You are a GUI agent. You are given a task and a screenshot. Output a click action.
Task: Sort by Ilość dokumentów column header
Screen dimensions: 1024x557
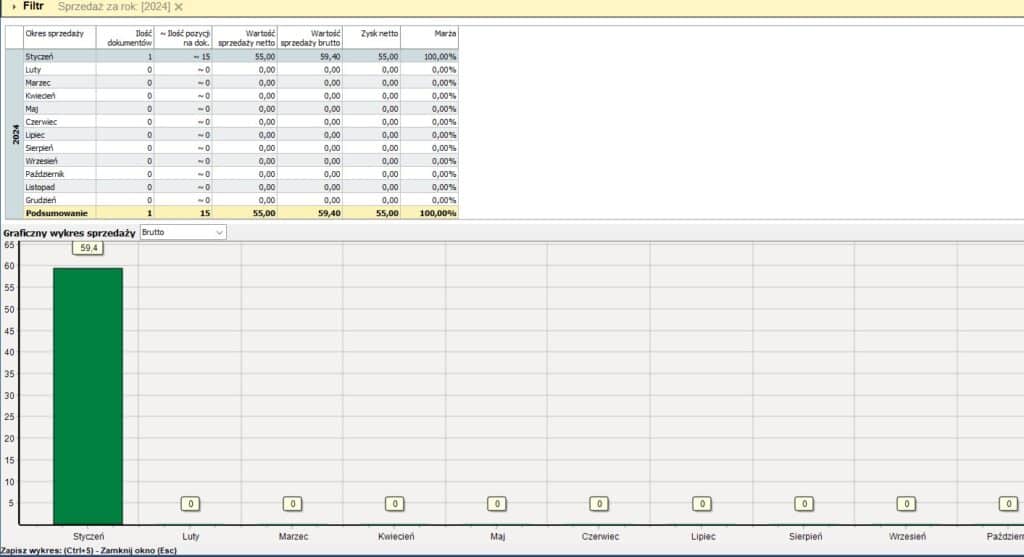point(125,38)
